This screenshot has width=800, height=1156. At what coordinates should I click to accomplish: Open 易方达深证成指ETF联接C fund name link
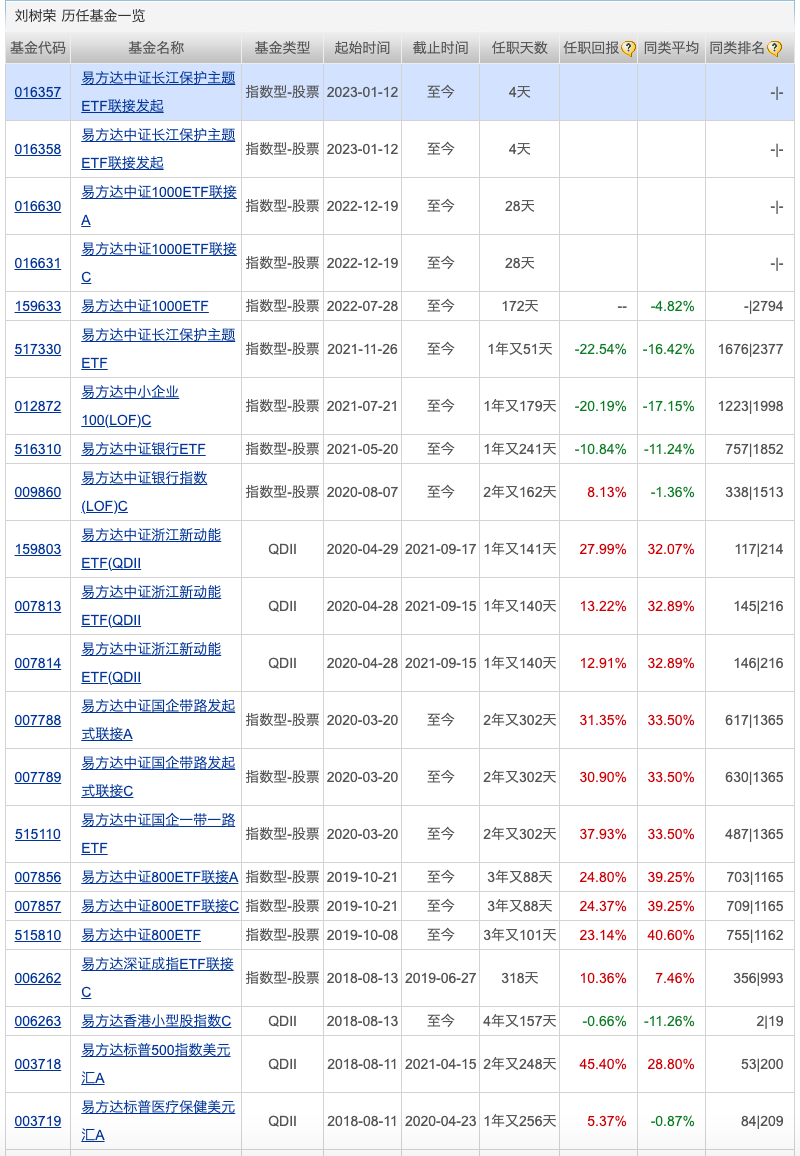coord(157,978)
